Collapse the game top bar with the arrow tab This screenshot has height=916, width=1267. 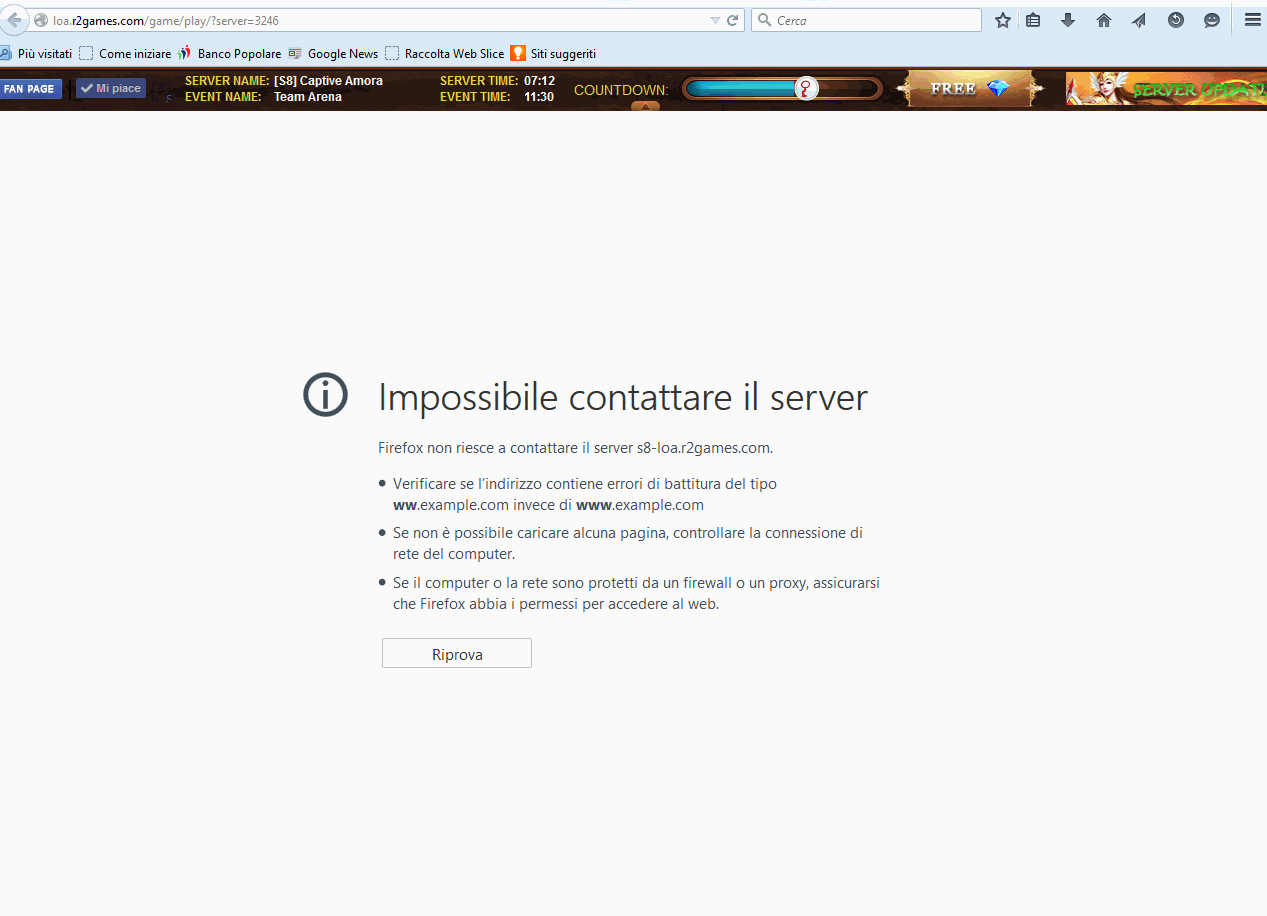(645, 106)
